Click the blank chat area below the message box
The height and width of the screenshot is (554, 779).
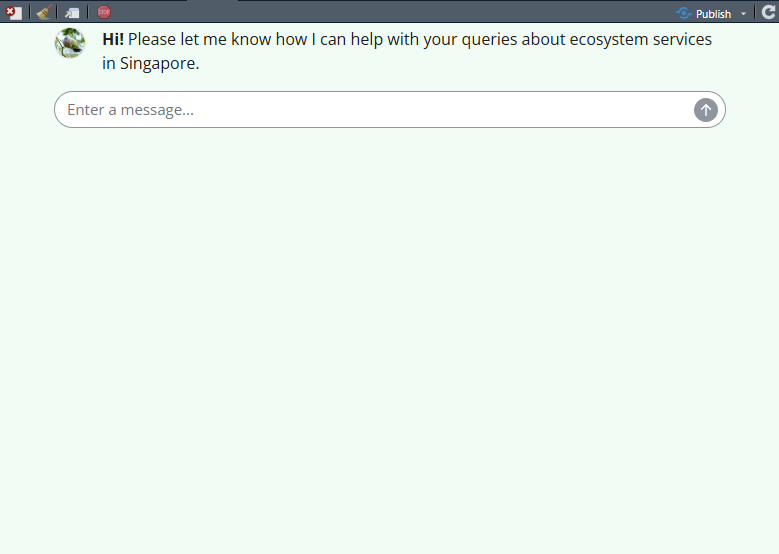pyautogui.click(x=390, y=330)
